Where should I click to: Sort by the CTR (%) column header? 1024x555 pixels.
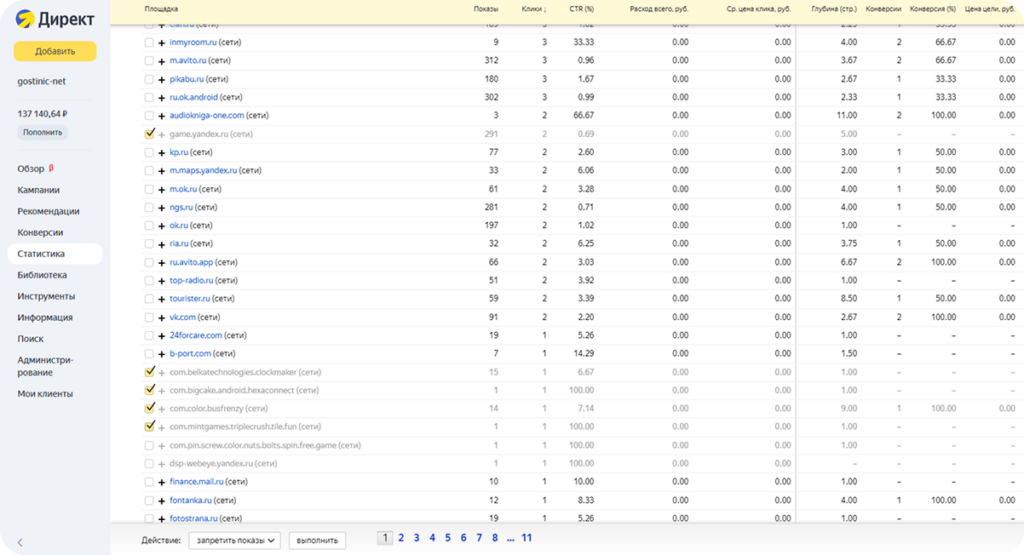[x=581, y=9]
